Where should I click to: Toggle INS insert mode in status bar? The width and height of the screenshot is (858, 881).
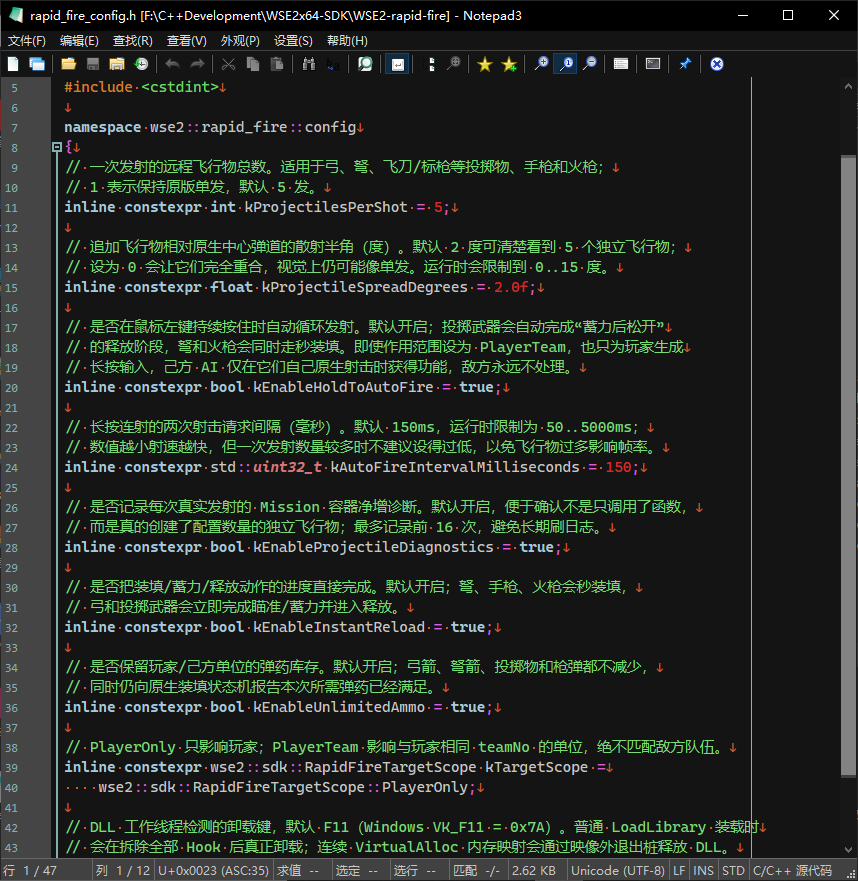(x=703, y=870)
